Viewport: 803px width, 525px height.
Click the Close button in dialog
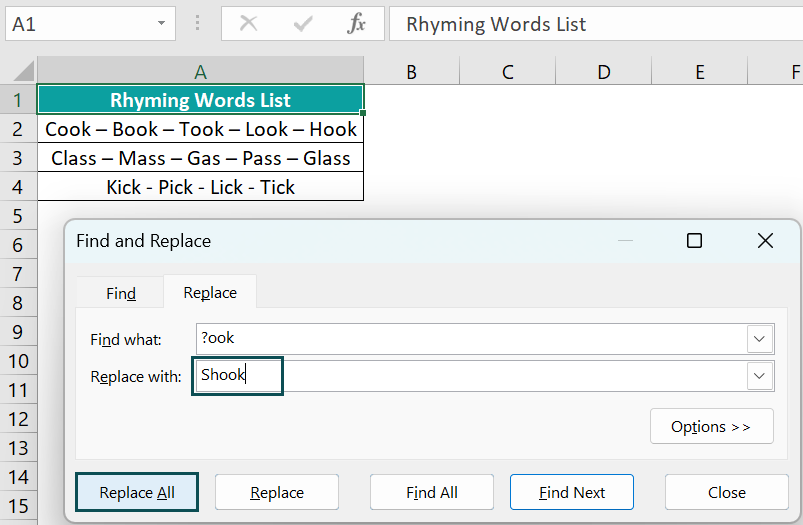[727, 492]
